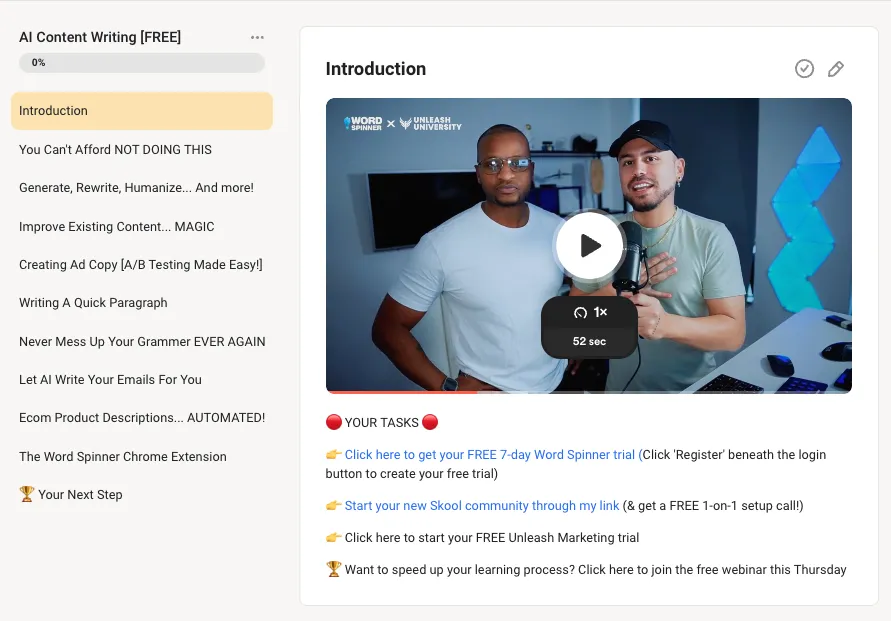This screenshot has width=891, height=621.
Task: Select the Introduction lesson in the sidebar
Action: click(141, 111)
